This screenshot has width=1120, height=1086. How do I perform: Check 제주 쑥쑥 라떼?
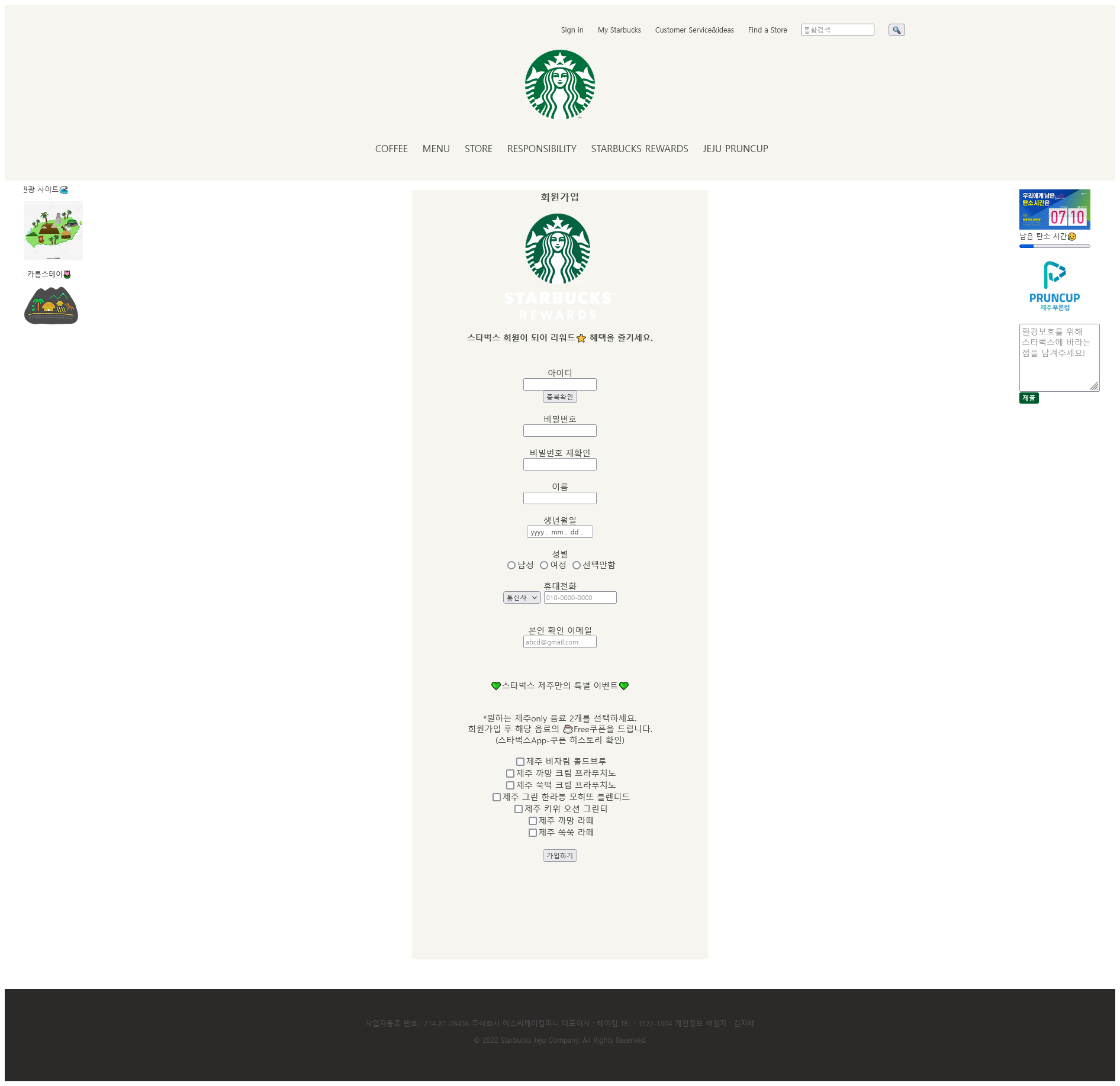pyautogui.click(x=533, y=833)
